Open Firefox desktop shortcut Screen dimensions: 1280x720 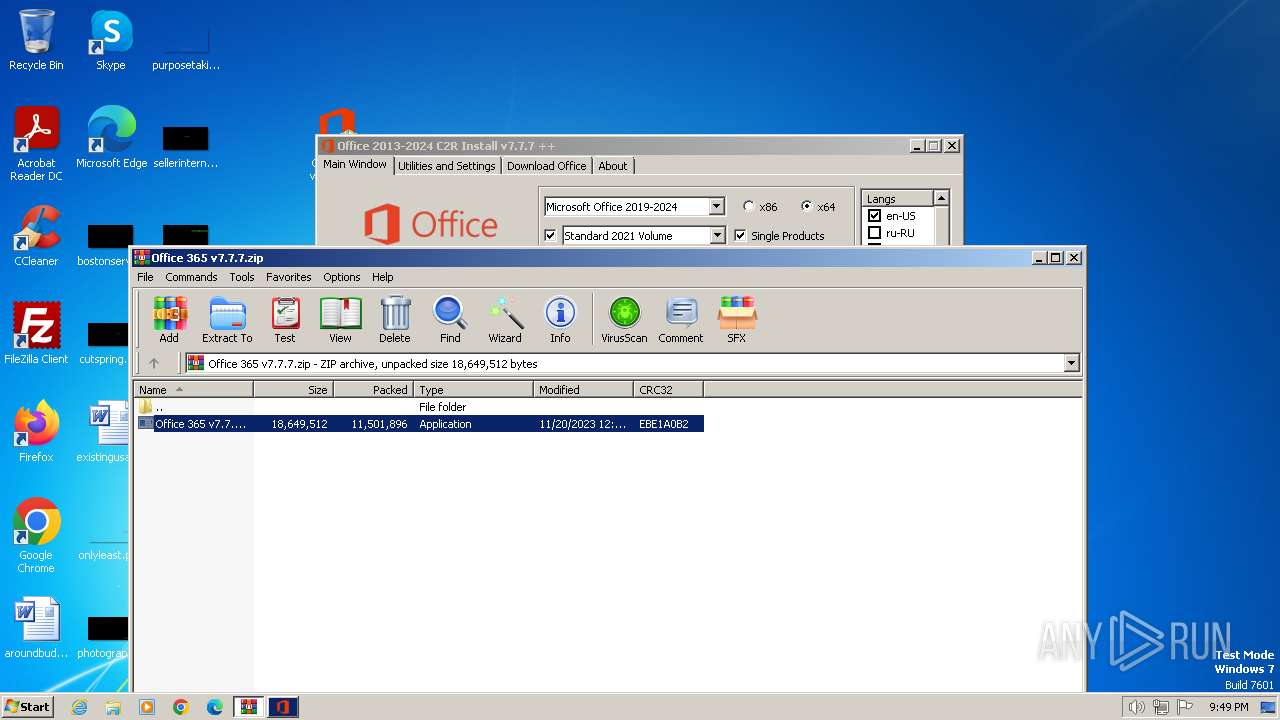click(x=36, y=431)
